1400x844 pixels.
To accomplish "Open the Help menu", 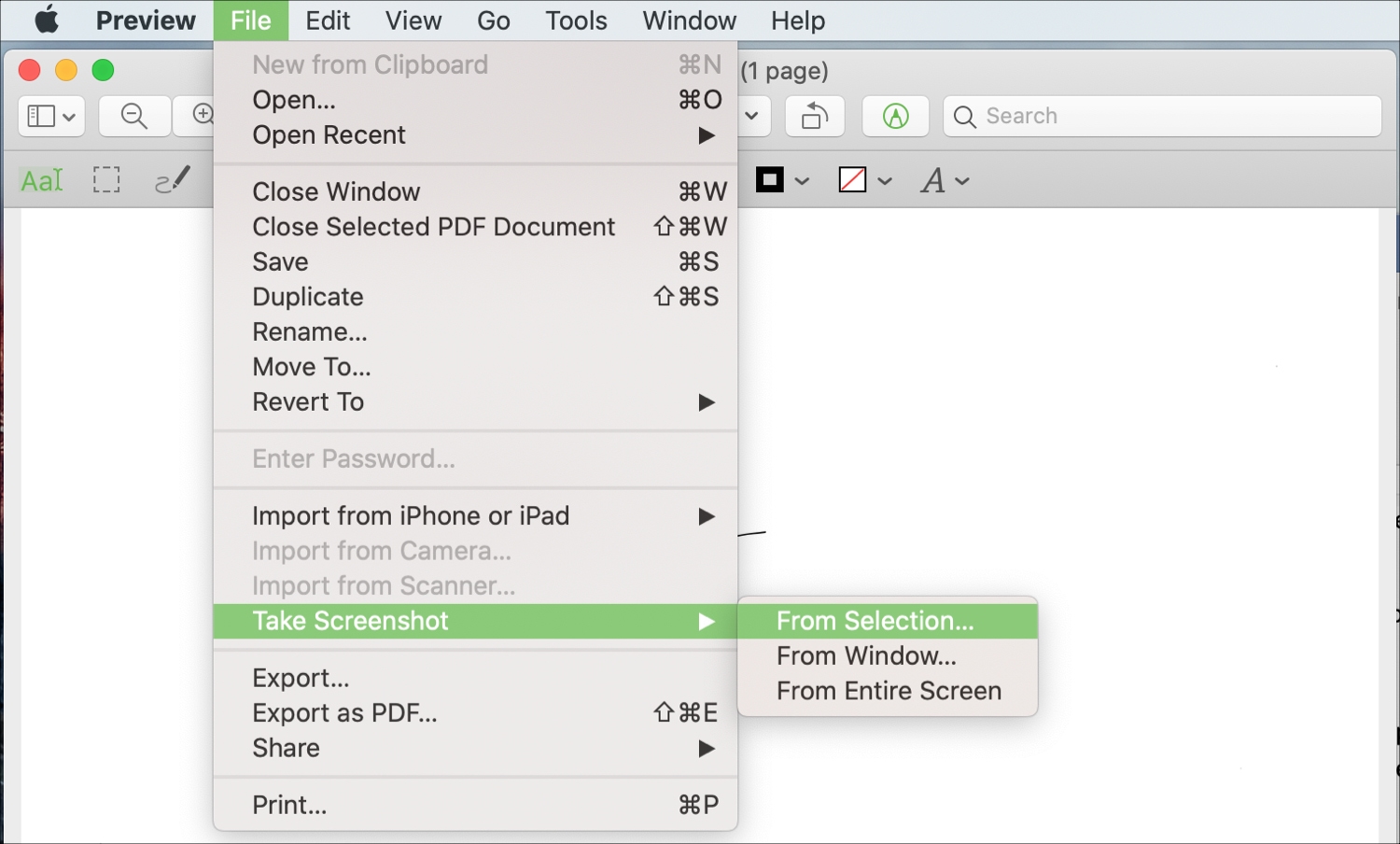I will (798, 20).
